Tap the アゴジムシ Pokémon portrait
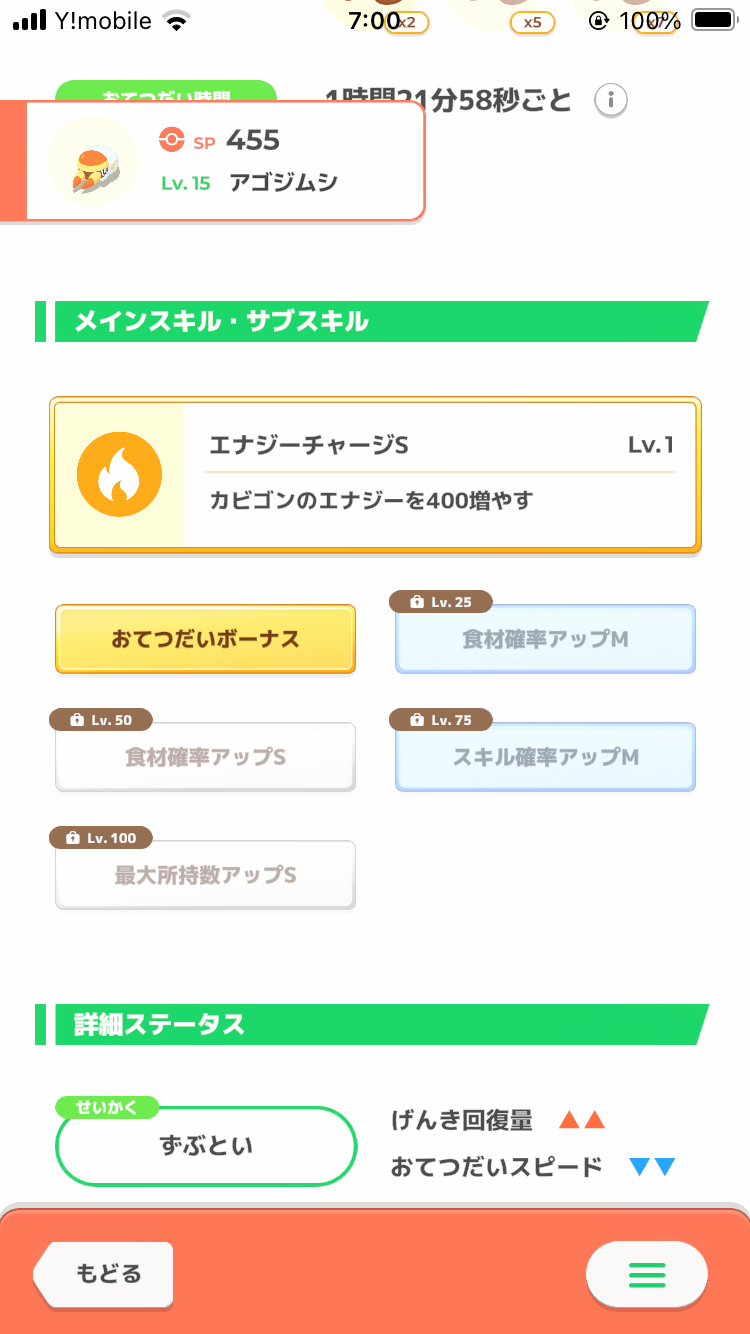This screenshot has width=750, height=1334. point(93,162)
